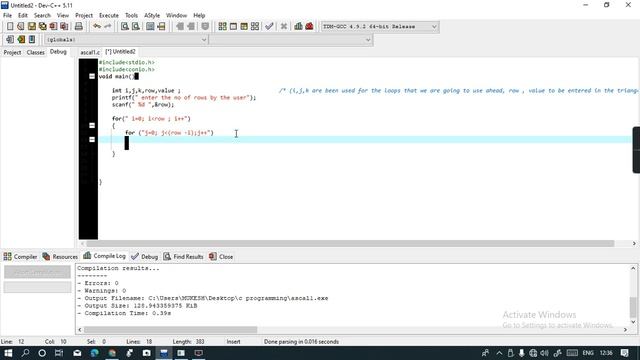Click the volume icon in system tray
Viewport: 640px width, 360px height.
(544, 353)
